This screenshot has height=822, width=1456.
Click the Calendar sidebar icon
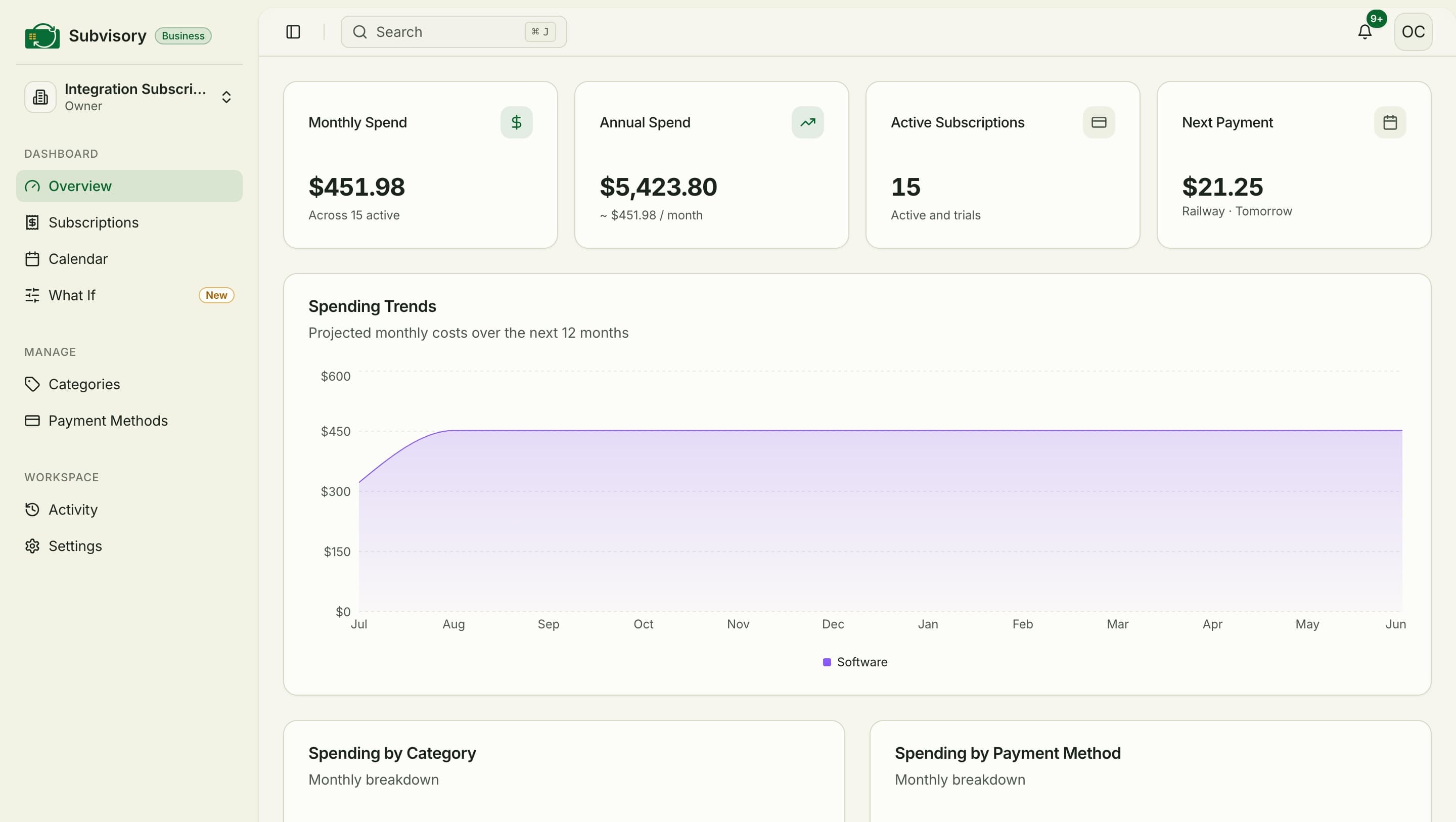point(32,259)
